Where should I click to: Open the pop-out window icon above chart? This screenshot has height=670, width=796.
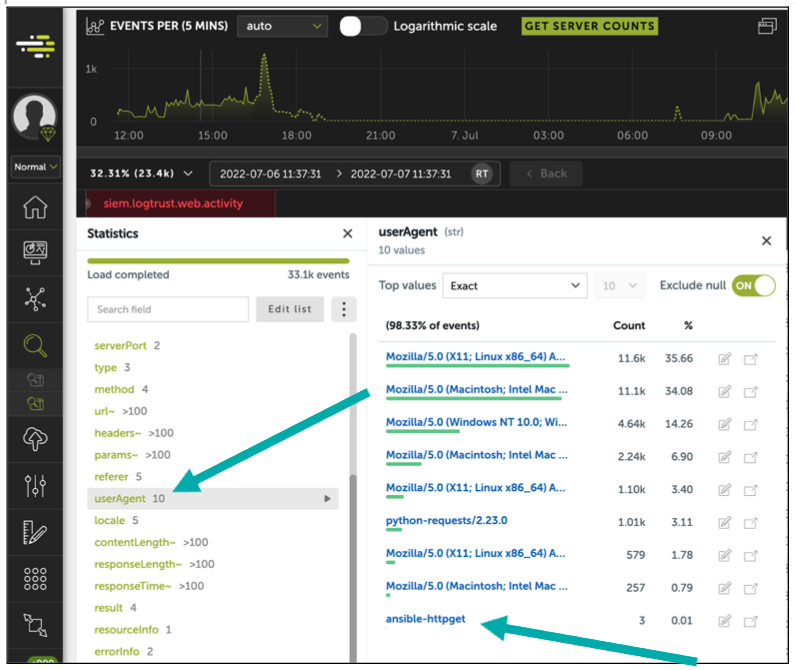point(767,26)
